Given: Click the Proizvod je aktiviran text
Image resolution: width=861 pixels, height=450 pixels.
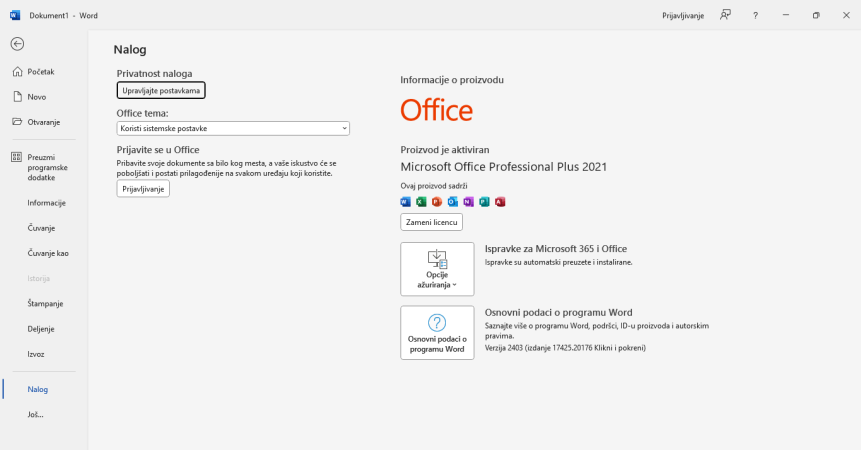Looking at the screenshot, I should pos(445,150).
